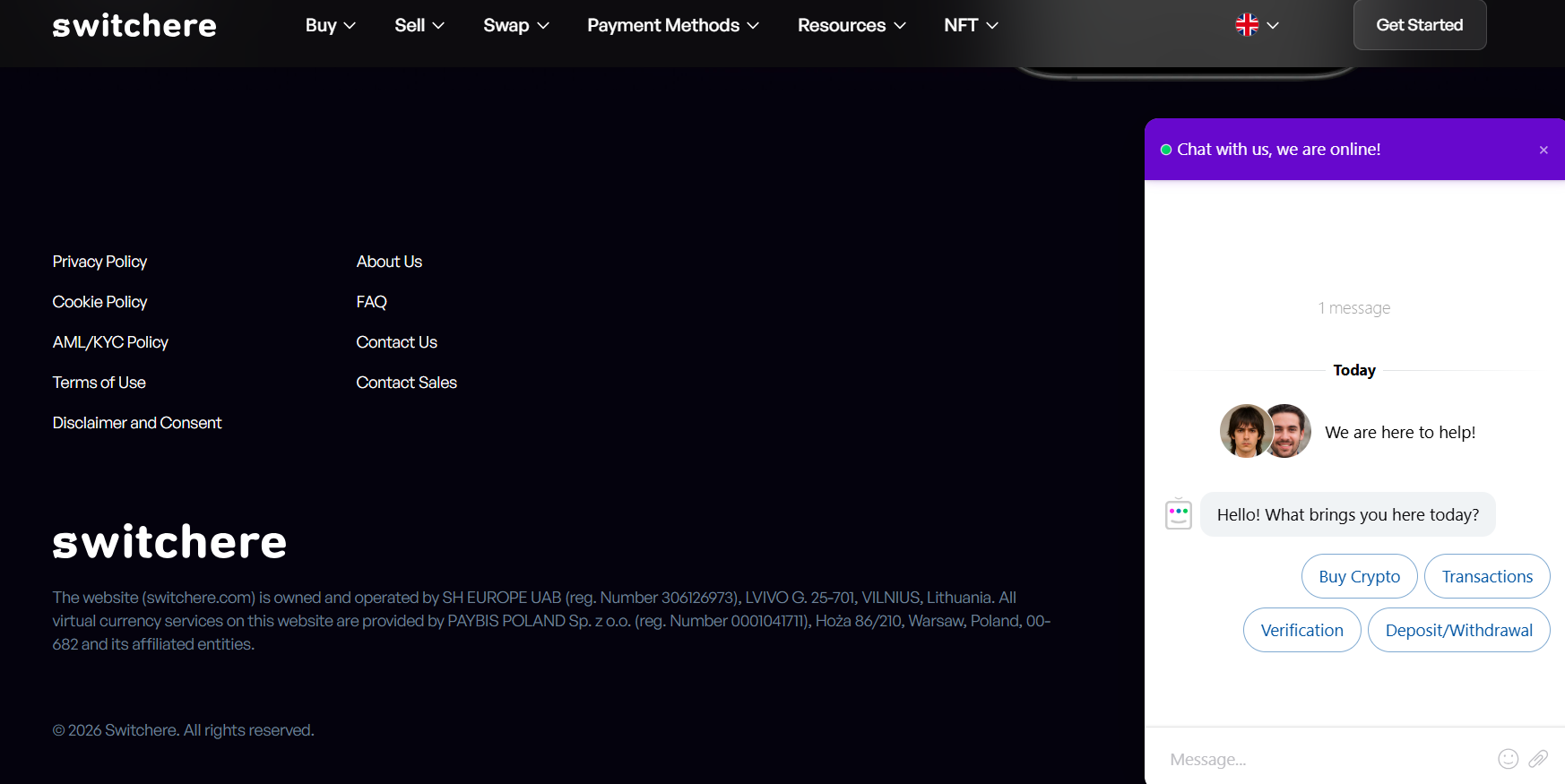This screenshot has width=1565, height=784.
Task: Choose Buy Crypto quick reply
Action: 1359,576
